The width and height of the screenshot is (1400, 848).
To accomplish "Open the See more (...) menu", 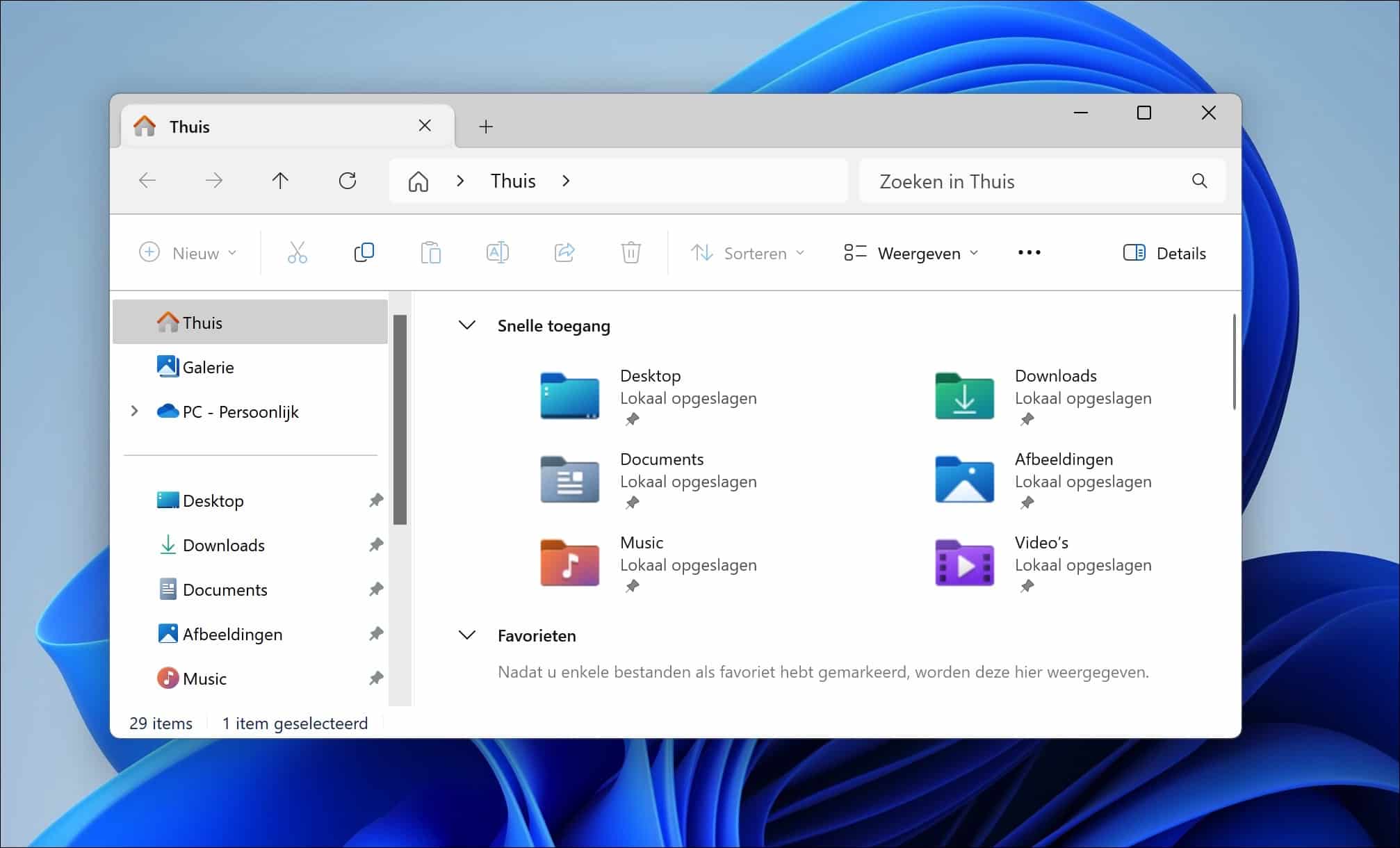I will tap(1029, 252).
